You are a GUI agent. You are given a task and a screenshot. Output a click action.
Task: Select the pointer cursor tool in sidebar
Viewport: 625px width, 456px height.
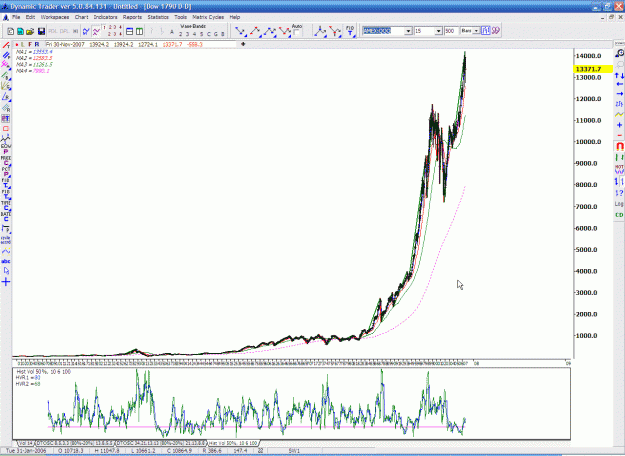[x=6, y=271]
